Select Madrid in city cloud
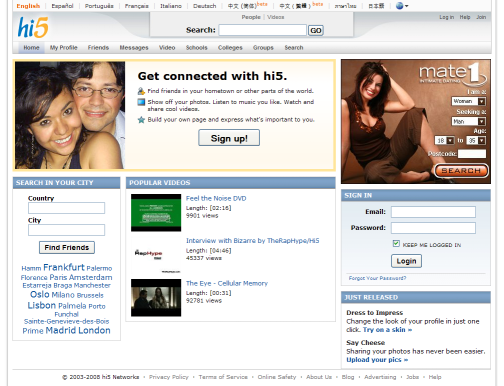This screenshot has height=386, width=504. (61, 331)
